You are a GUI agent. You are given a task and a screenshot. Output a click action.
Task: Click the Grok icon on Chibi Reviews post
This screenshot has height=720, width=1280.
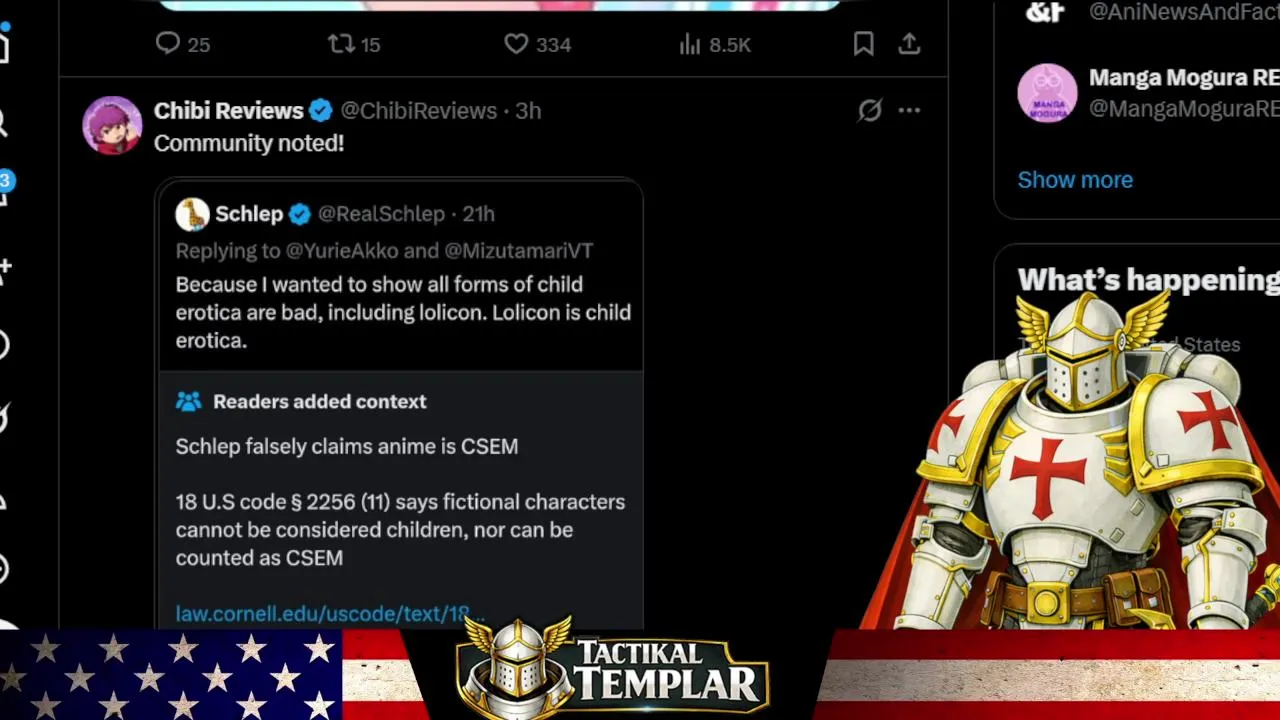[x=870, y=110]
